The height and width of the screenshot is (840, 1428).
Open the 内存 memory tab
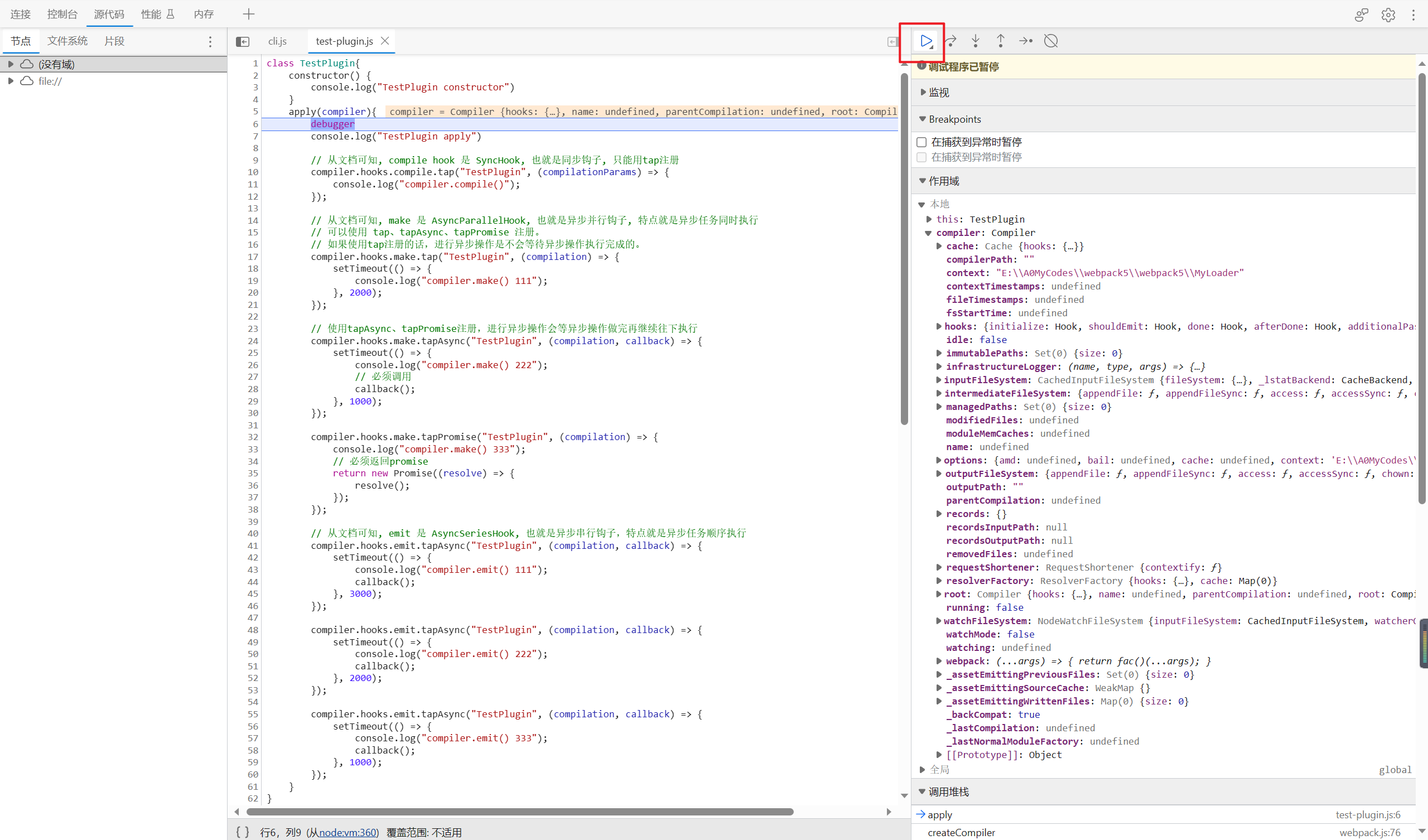[x=204, y=14]
